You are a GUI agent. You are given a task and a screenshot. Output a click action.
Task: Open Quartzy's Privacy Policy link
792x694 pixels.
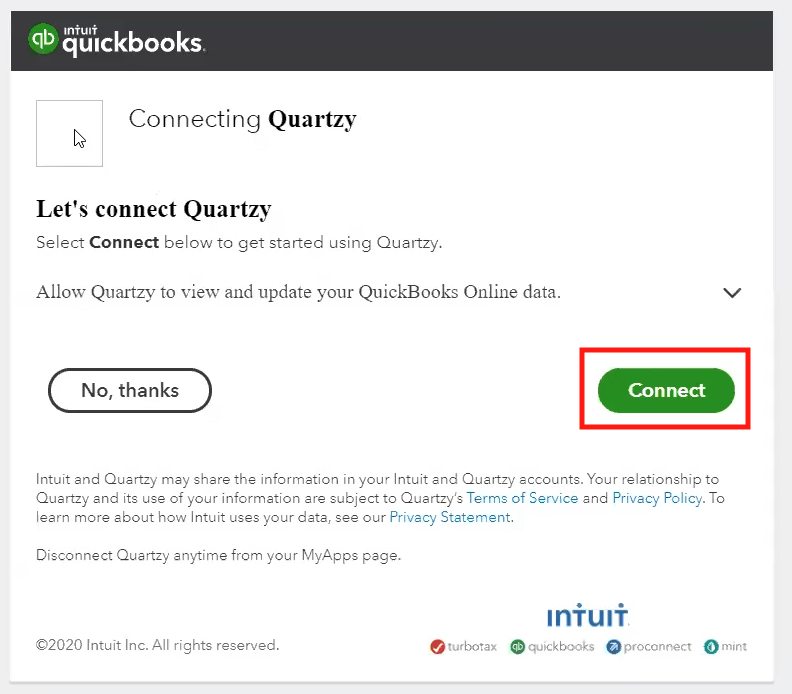pyautogui.click(x=657, y=498)
